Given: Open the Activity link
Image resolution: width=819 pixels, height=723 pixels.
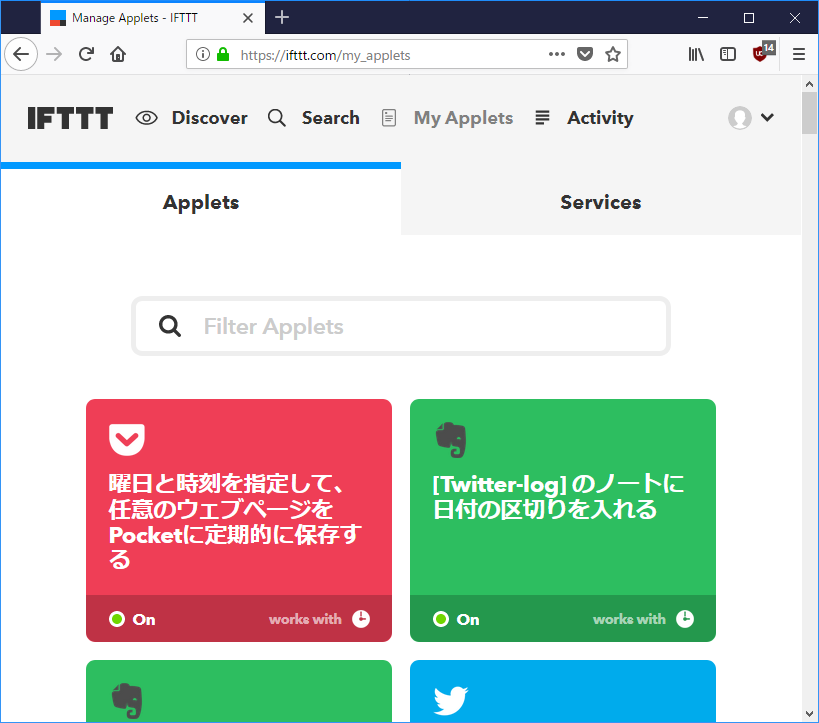Looking at the screenshot, I should click(x=600, y=118).
